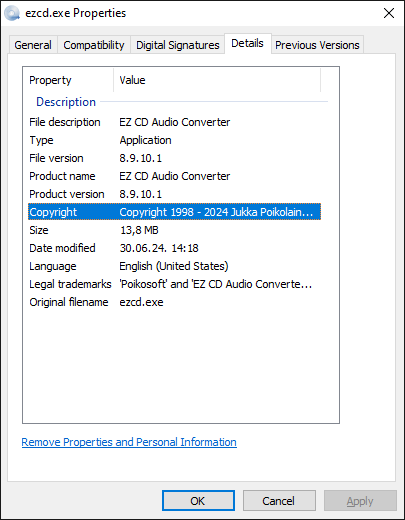Select the Legal trademarks row
This screenshot has width=405, height=520.
(174, 284)
